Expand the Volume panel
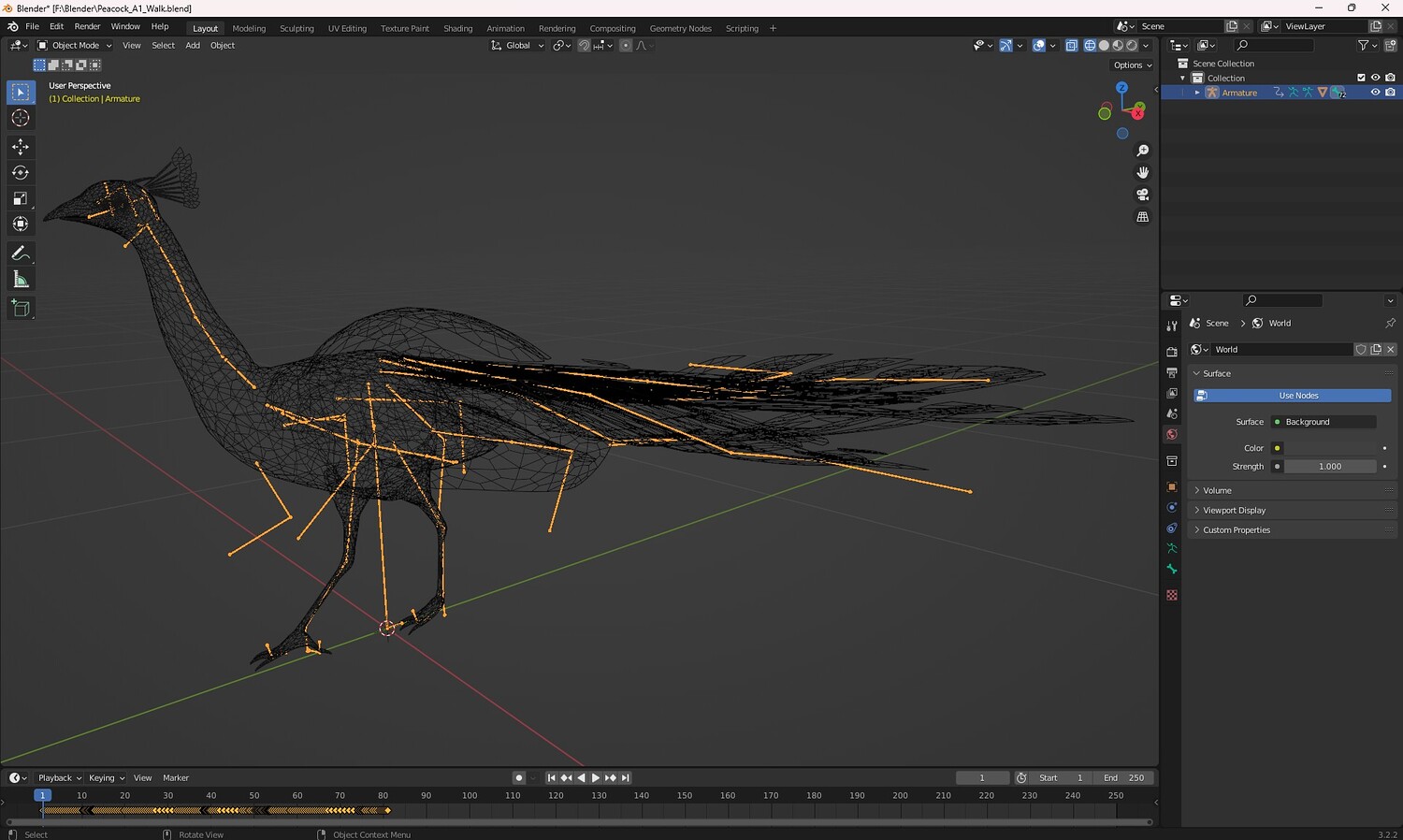Screen dimensions: 1403x840 [1217, 490]
